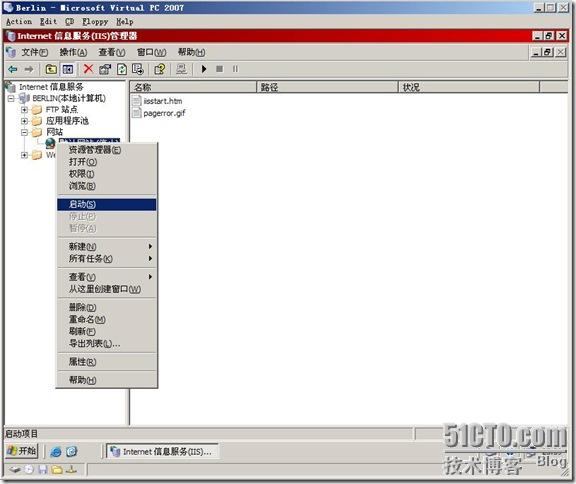This screenshot has height=484, width=576.
Task: Click the MMC console icon left of 文件 menu
Action: point(11,52)
